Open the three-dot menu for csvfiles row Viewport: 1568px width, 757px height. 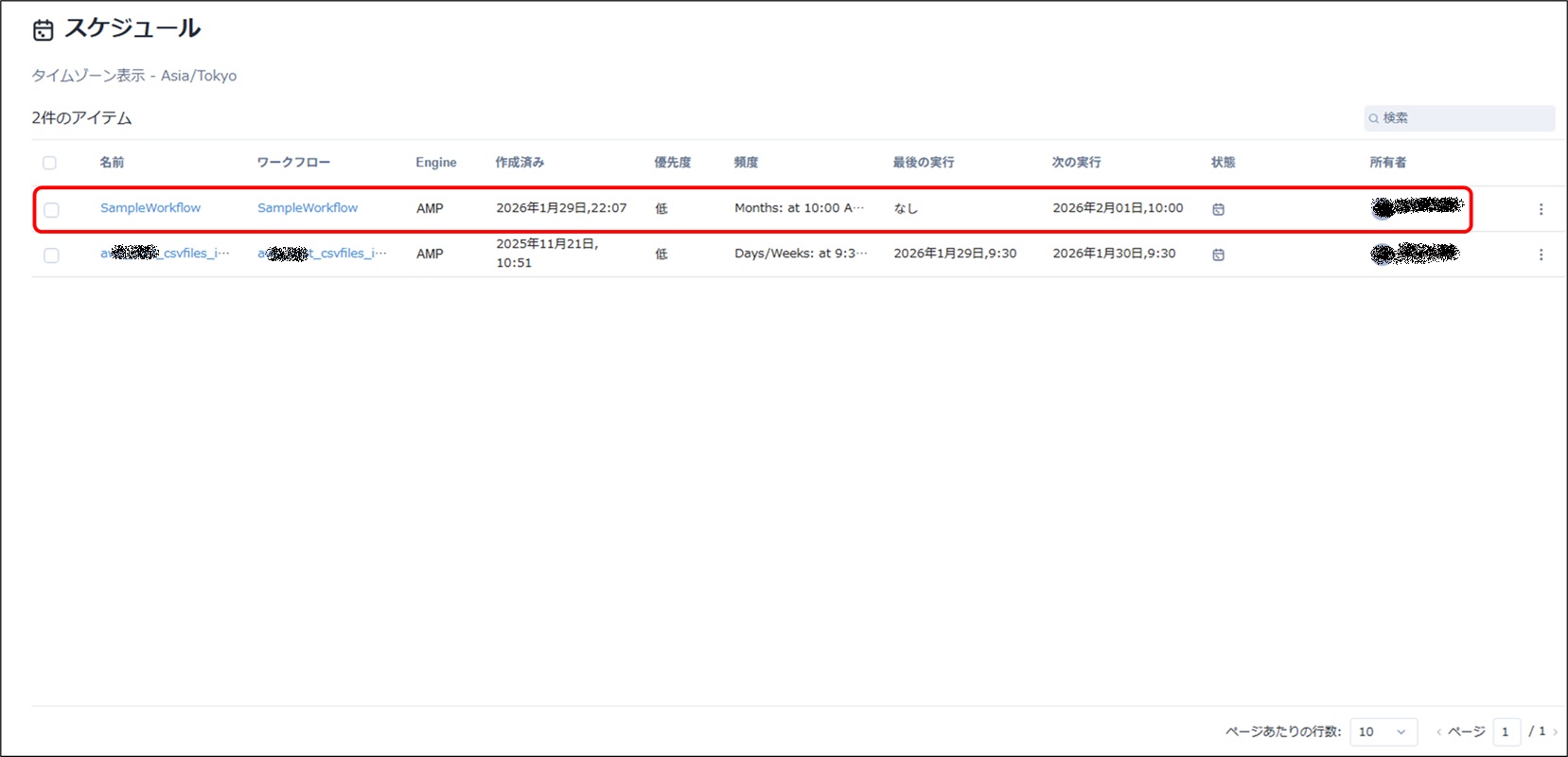1541,255
